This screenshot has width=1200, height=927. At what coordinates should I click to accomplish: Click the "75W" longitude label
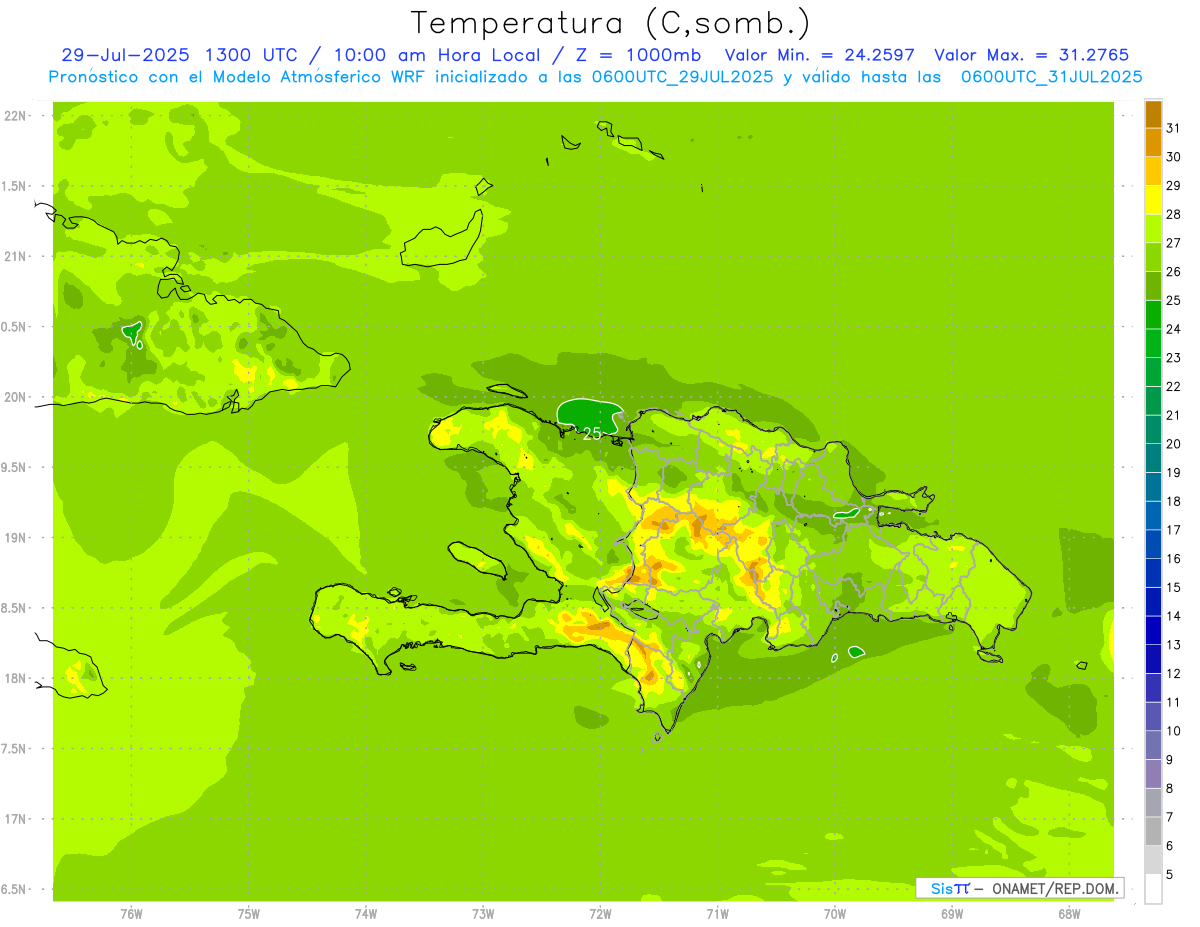click(x=249, y=914)
